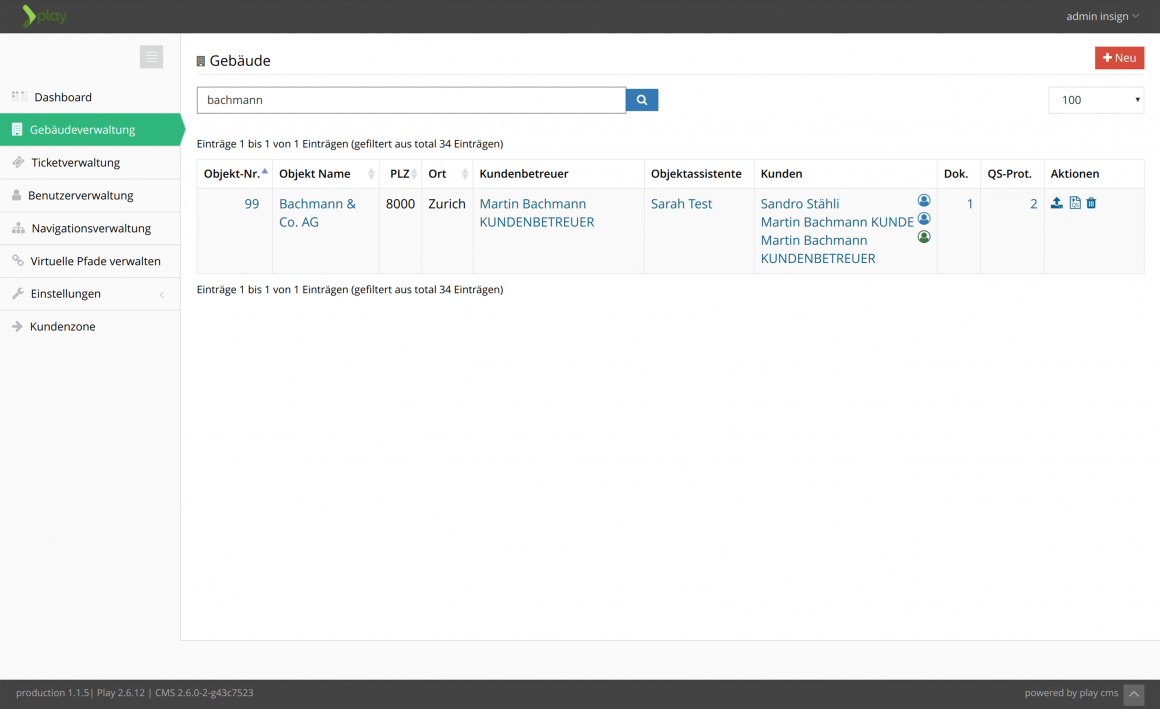Open object number 99 link
The width and height of the screenshot is (1160, 709).
(x=252, y=204)
